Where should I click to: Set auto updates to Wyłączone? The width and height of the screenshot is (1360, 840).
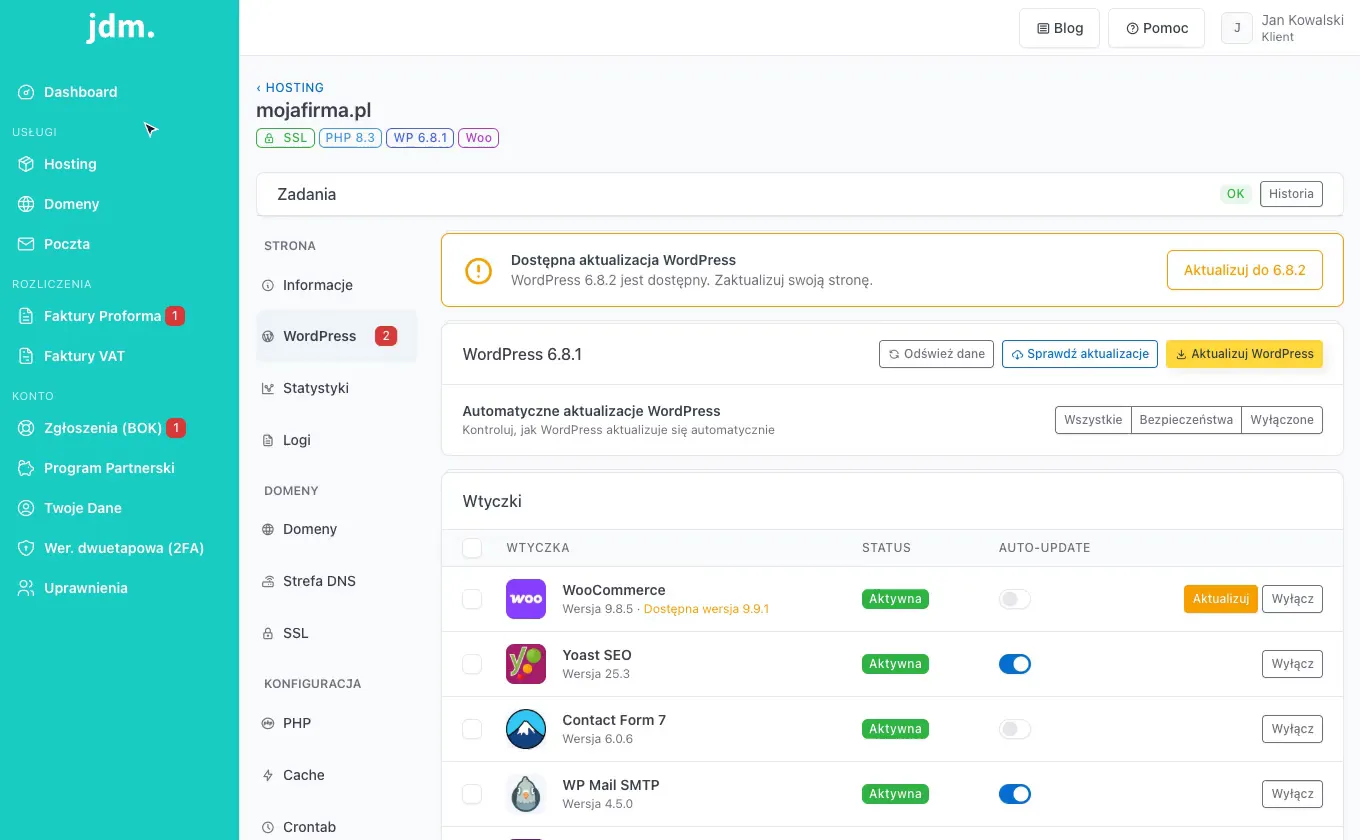1282,420
